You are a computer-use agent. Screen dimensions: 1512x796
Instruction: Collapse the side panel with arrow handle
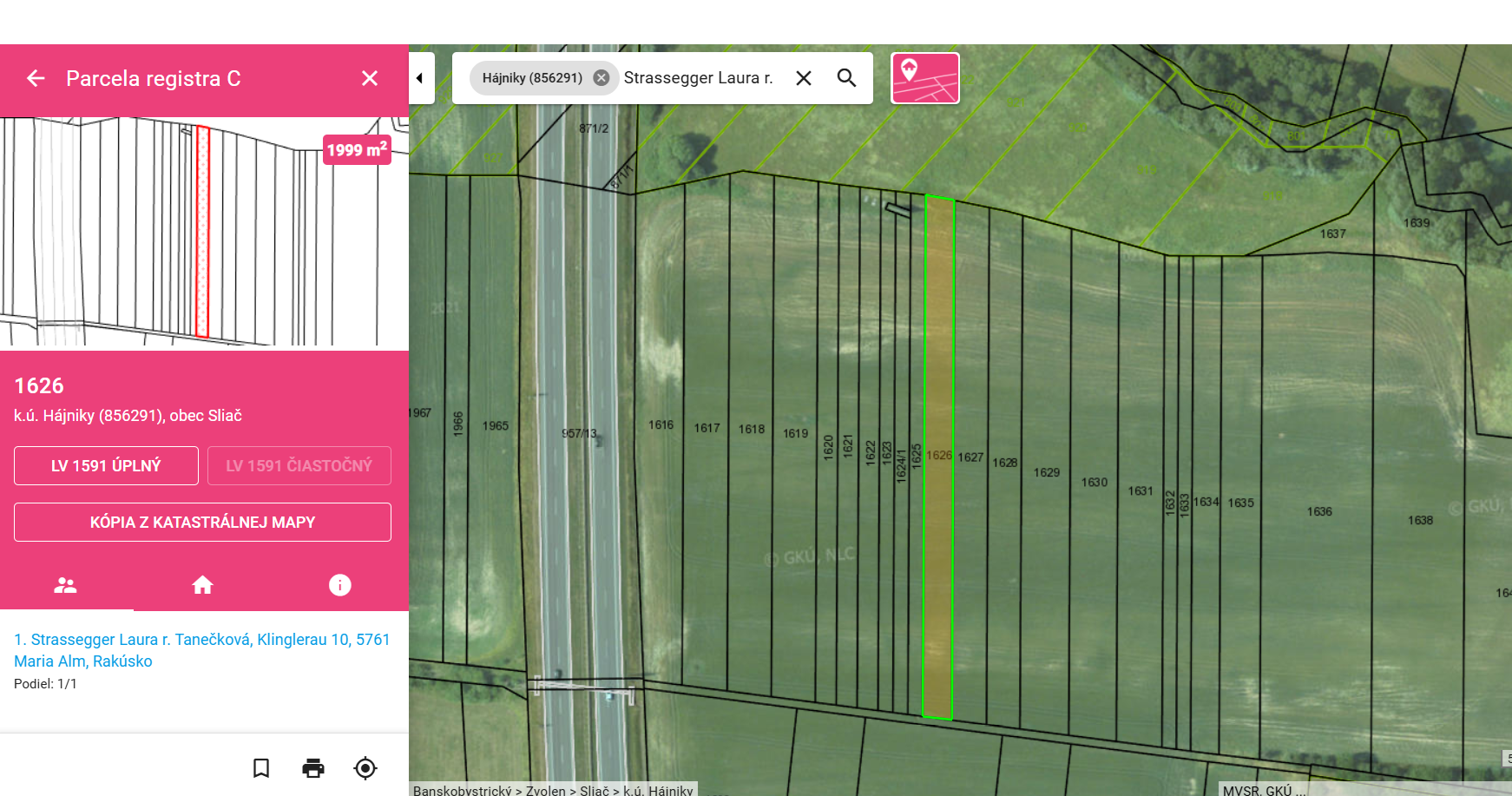(420, 78)
